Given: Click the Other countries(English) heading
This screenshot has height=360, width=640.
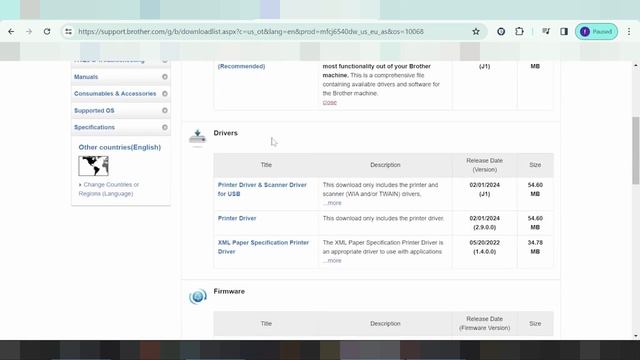Looking at the screenshot, I should [120, 147].
